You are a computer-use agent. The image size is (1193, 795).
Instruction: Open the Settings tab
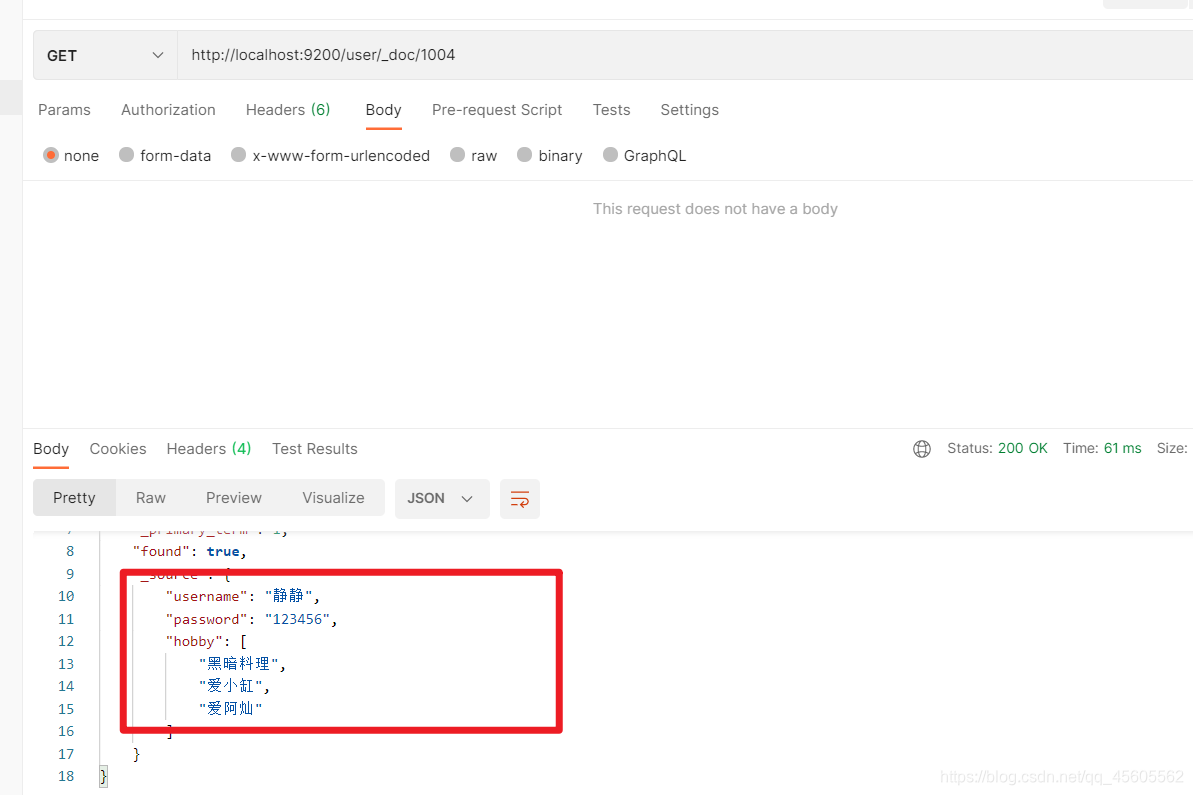(x=689, y=110)
